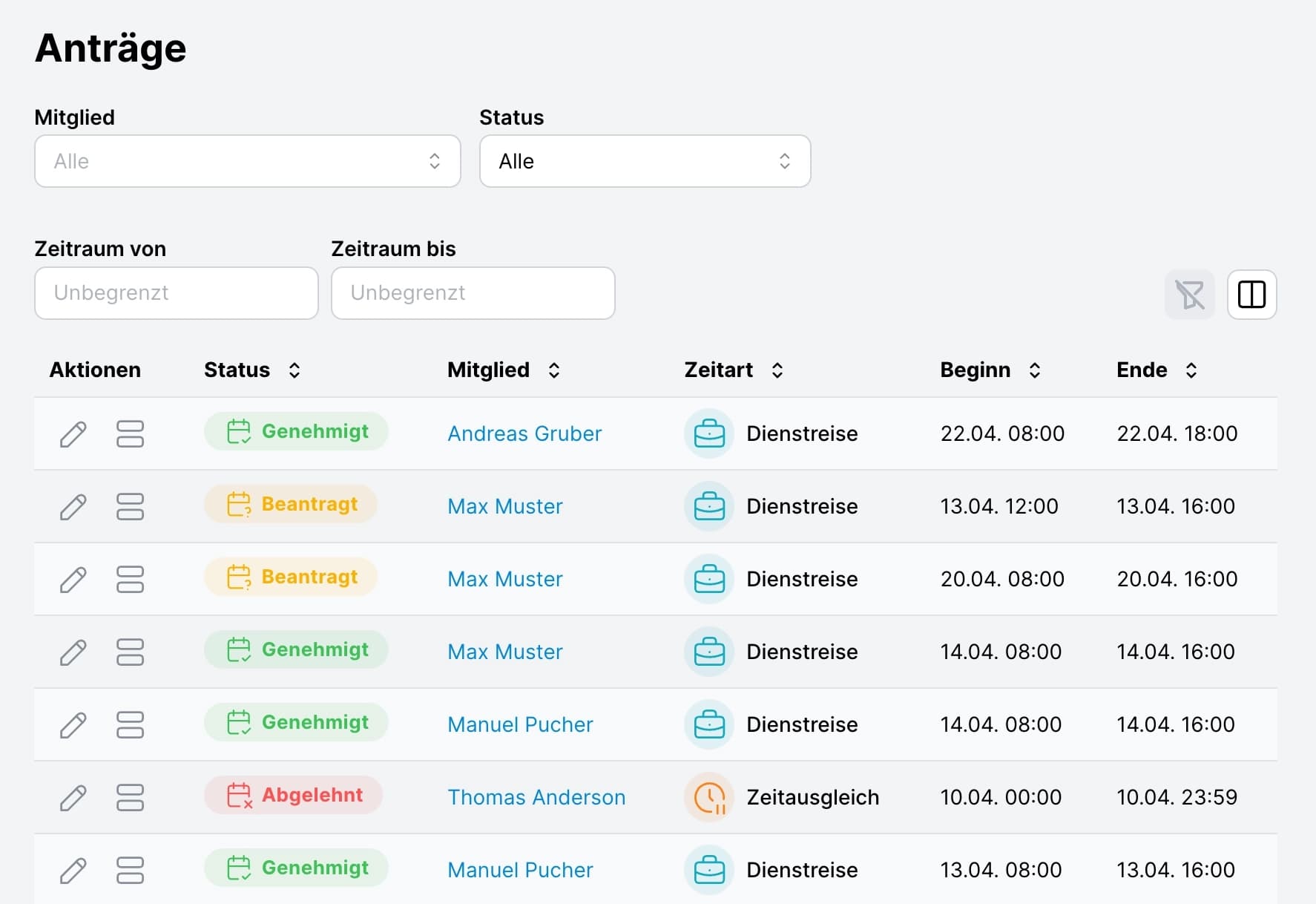Click the Abgelehnt status badge
This screenshot has height=904, width=1316.
[x=294, y=795]
